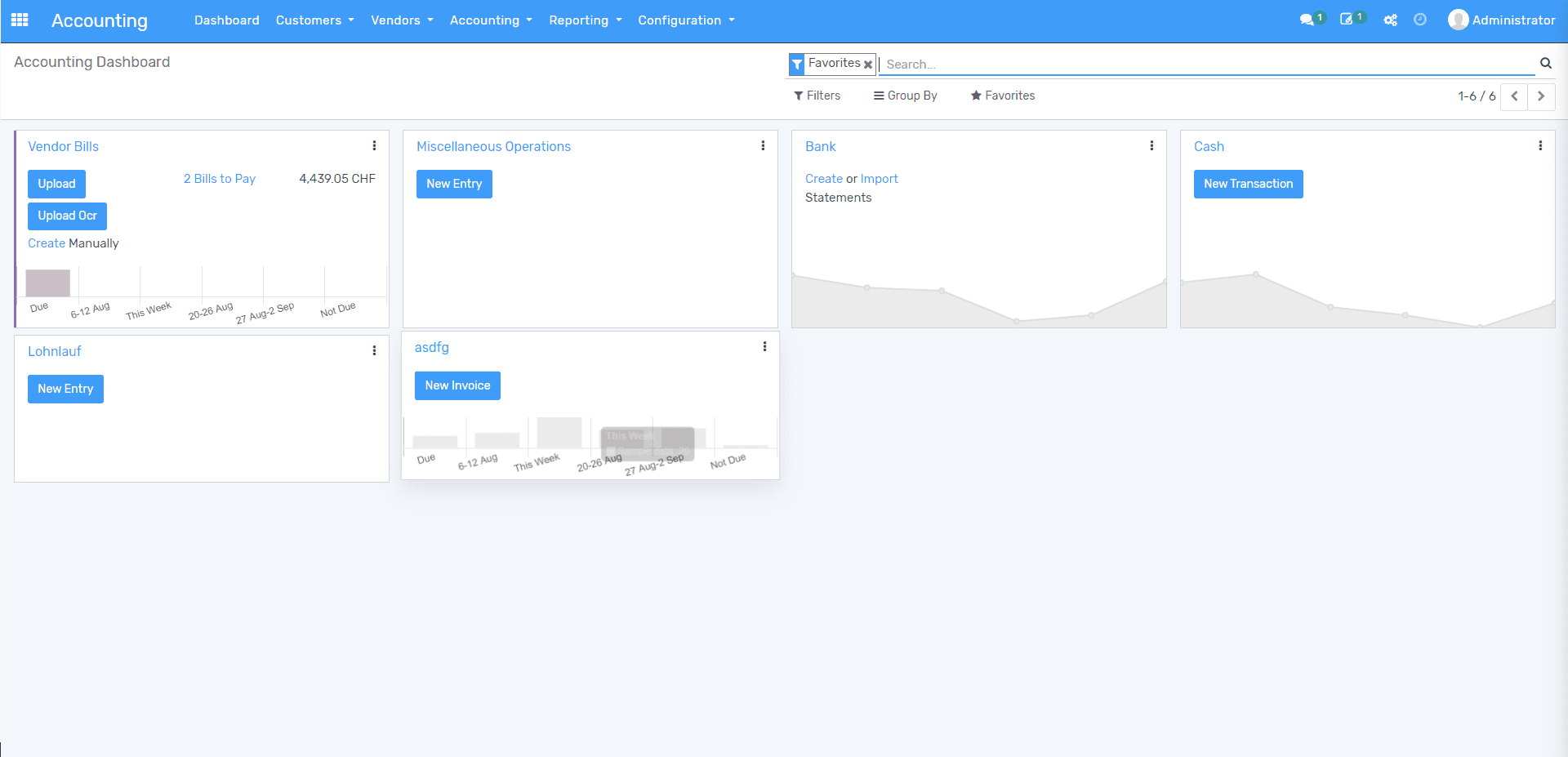
Task: Click the Due bar in Vendor Bills chart
Action: 47,283
